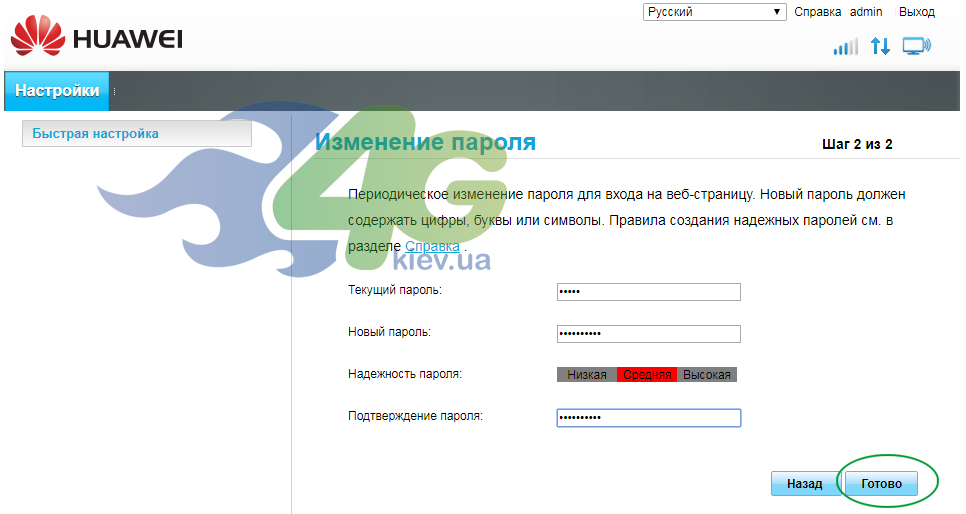The height and width of the screenshot is (514, 966).
Task: Click the Готово button
Action: point(881,484)
